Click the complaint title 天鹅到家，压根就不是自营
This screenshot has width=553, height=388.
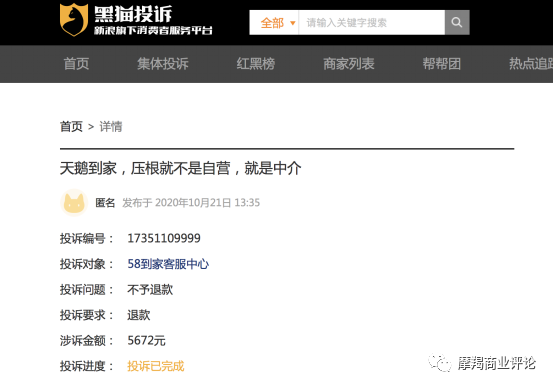[x=181, y=168]
